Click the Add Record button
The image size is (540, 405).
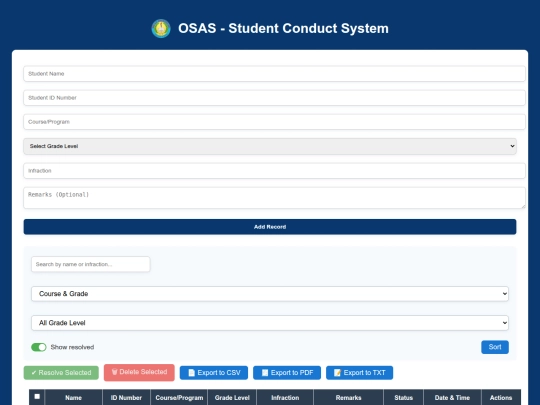click(270, 227)
